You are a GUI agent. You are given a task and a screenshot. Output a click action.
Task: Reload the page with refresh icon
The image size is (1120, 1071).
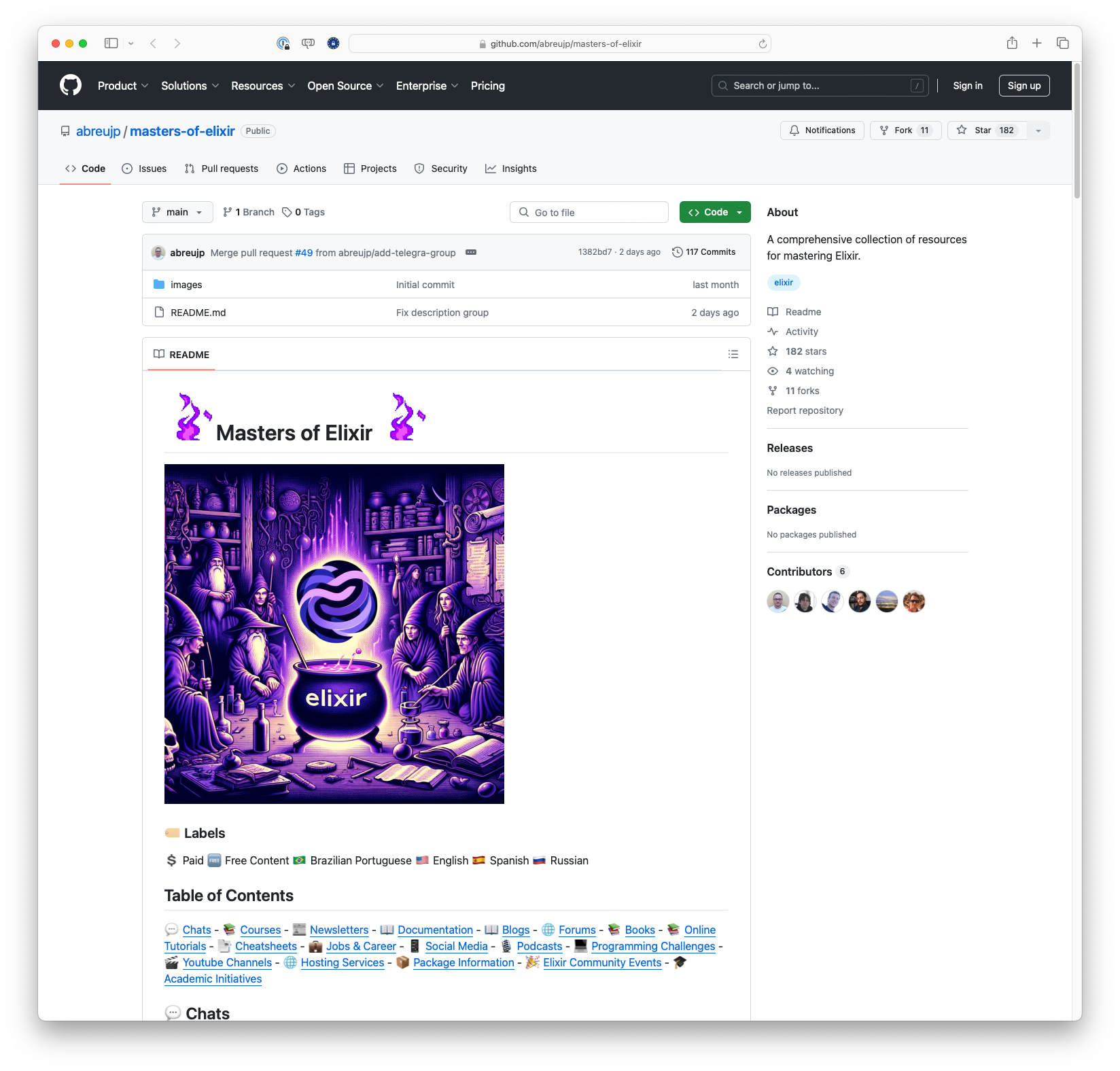(x=763, y=44)
